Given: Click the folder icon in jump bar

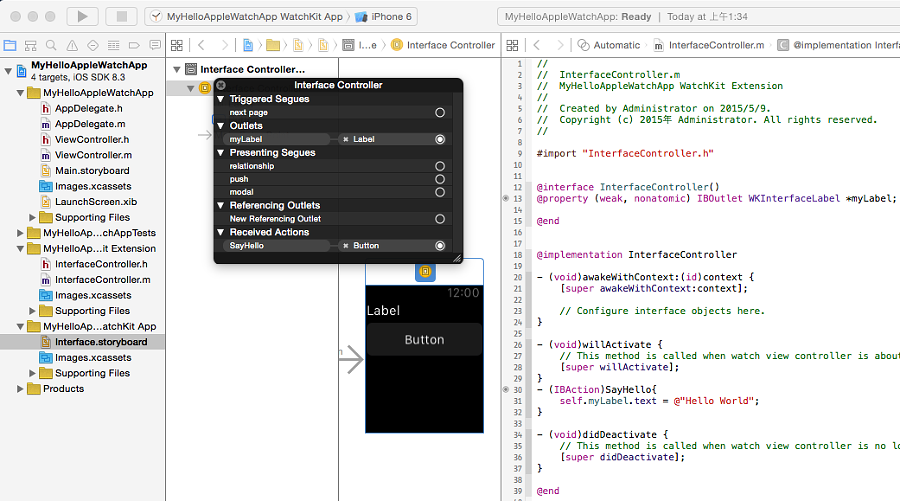Looking at the screenshot, I should point(273,45).
